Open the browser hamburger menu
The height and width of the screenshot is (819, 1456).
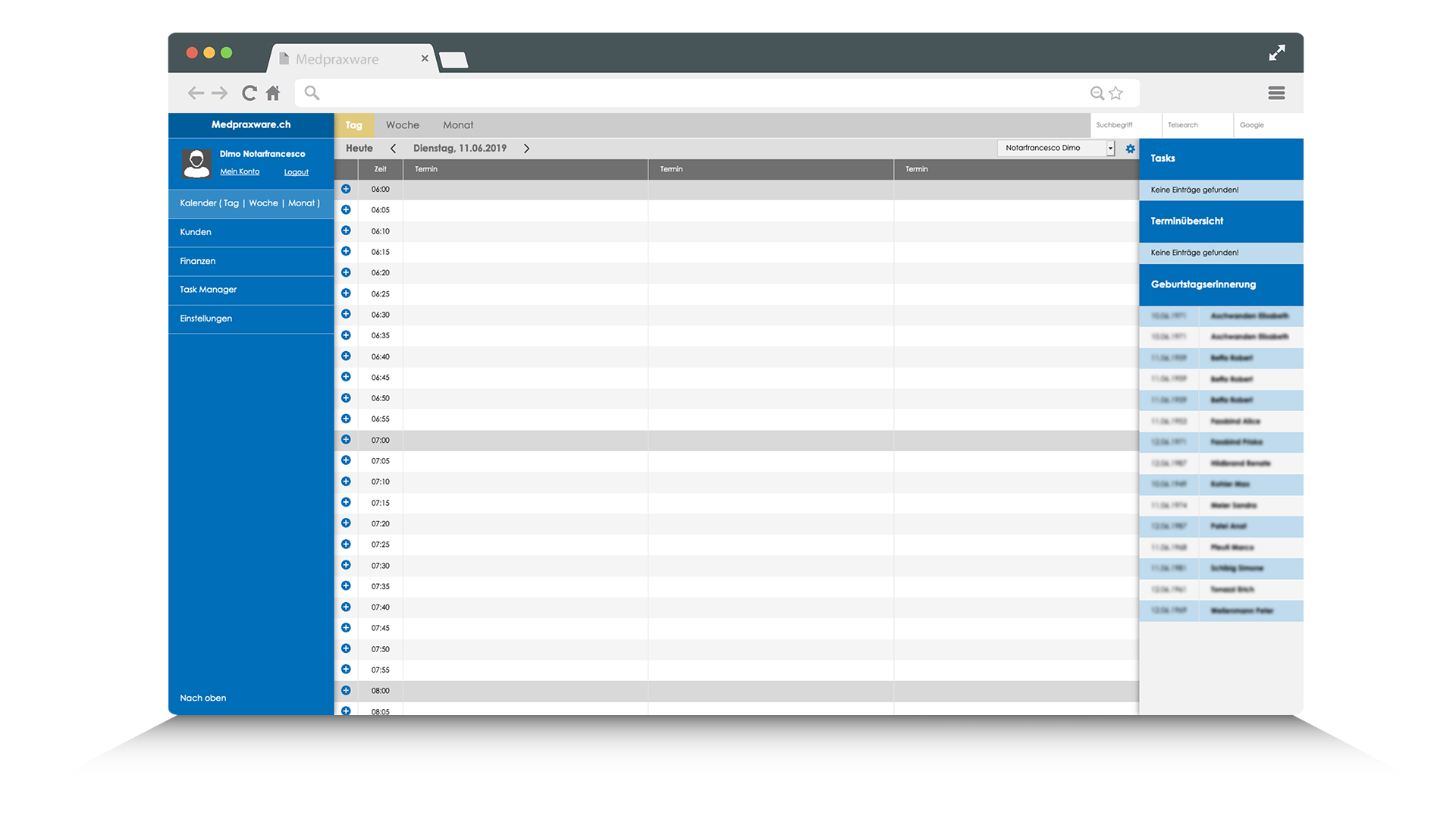pos(1276,93)
